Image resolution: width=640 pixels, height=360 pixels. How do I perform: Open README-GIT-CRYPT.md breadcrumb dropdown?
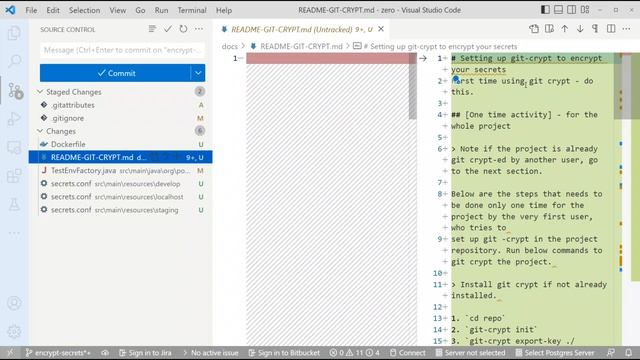301,47
